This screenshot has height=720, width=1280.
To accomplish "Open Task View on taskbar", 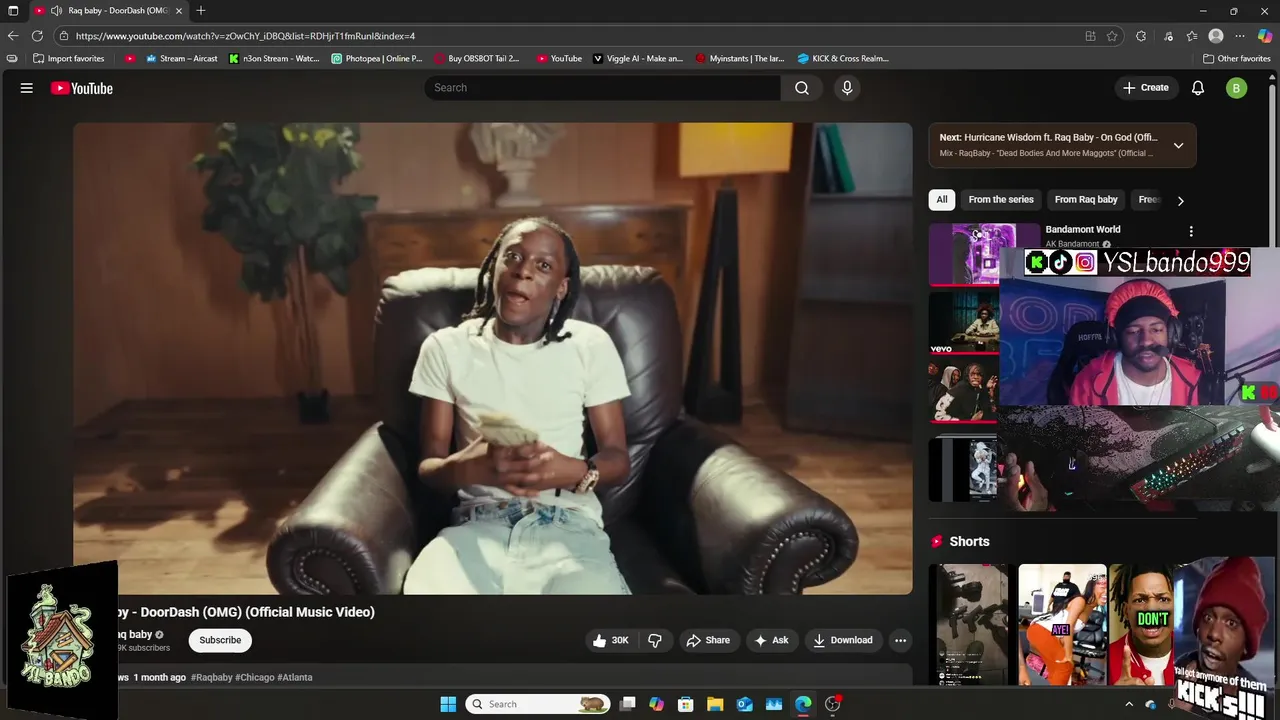I will pos(627,704).
